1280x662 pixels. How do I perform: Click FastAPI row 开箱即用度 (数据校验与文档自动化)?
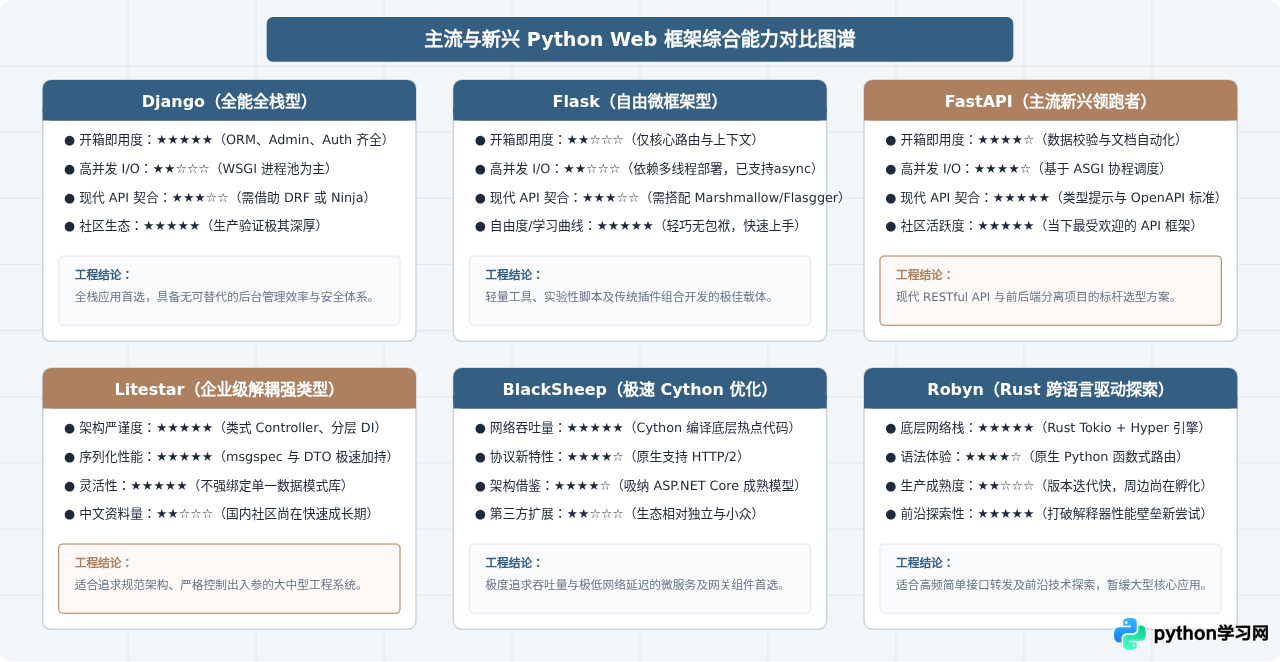1038,140
